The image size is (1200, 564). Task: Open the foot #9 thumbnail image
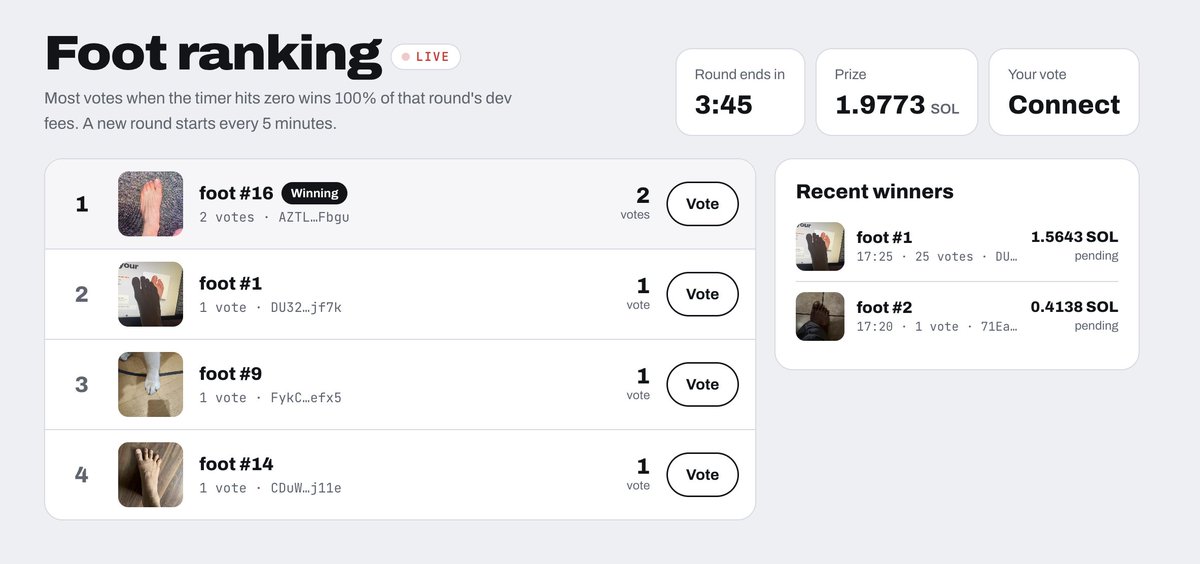tap(151, 384)
